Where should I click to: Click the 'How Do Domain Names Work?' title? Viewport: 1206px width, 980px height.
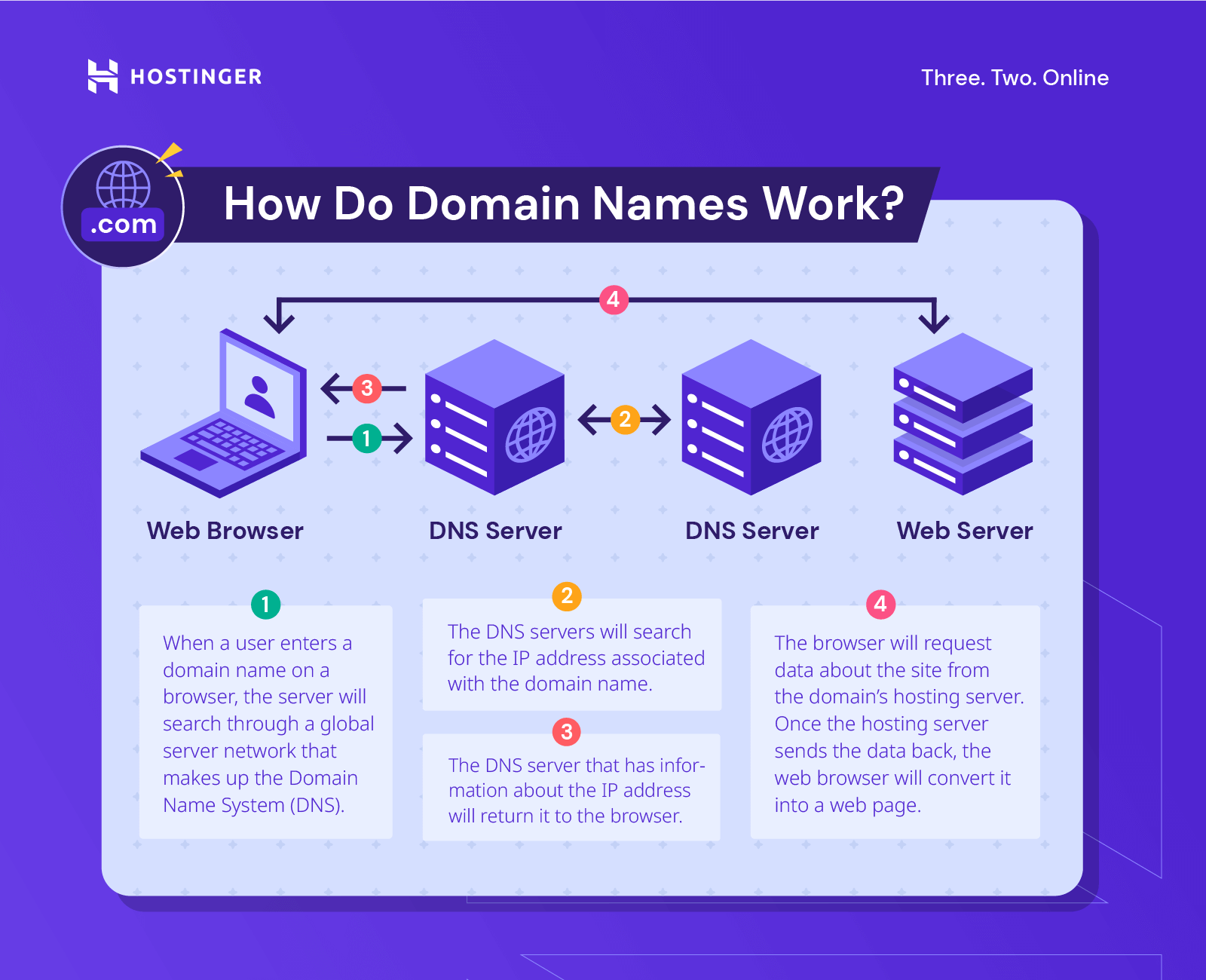[564, 204]
